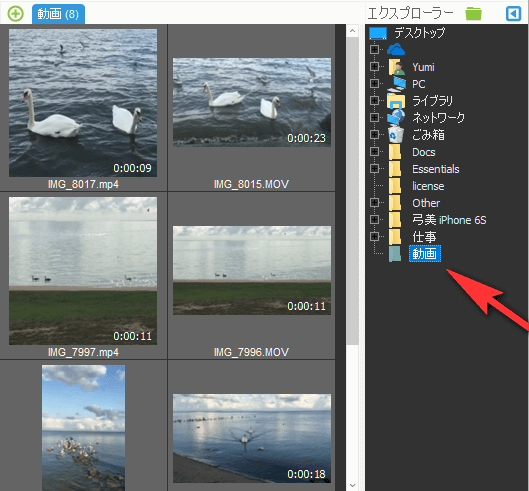Expand the 弓美 iPhone 6S tree node
Screen dimensions: 529x491
point(374,219)
